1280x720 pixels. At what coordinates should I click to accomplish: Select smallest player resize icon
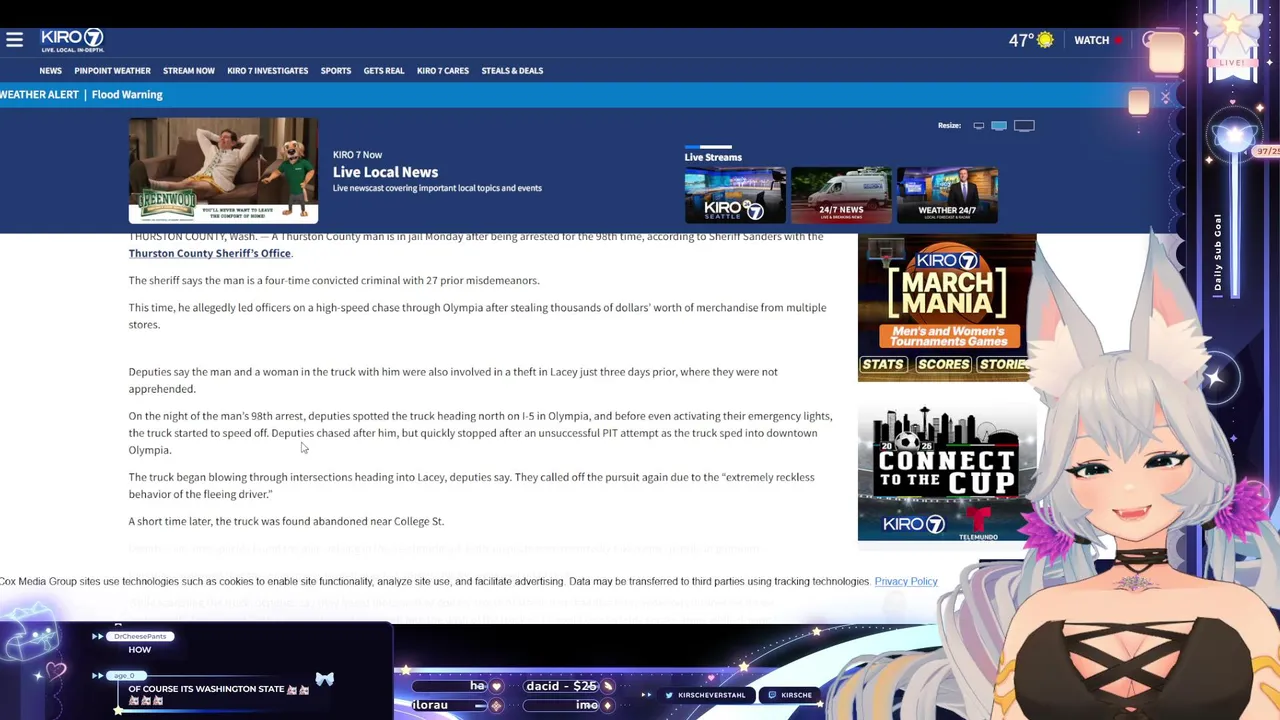pos(979,126)
